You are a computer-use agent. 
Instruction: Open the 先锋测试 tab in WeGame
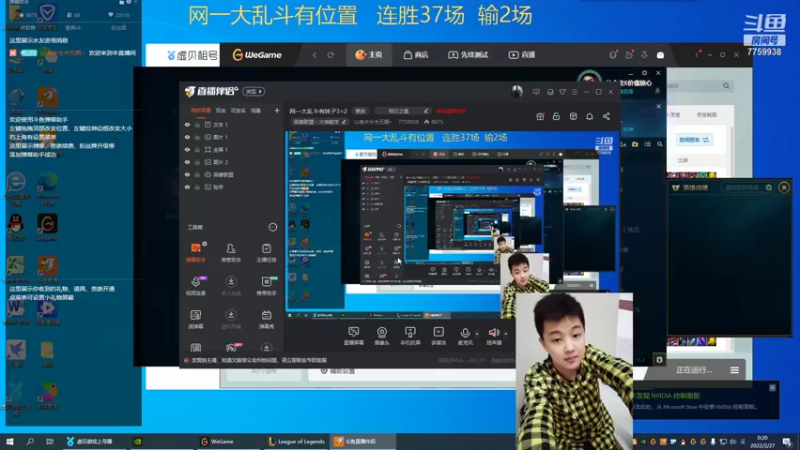[x=468, y=55]
